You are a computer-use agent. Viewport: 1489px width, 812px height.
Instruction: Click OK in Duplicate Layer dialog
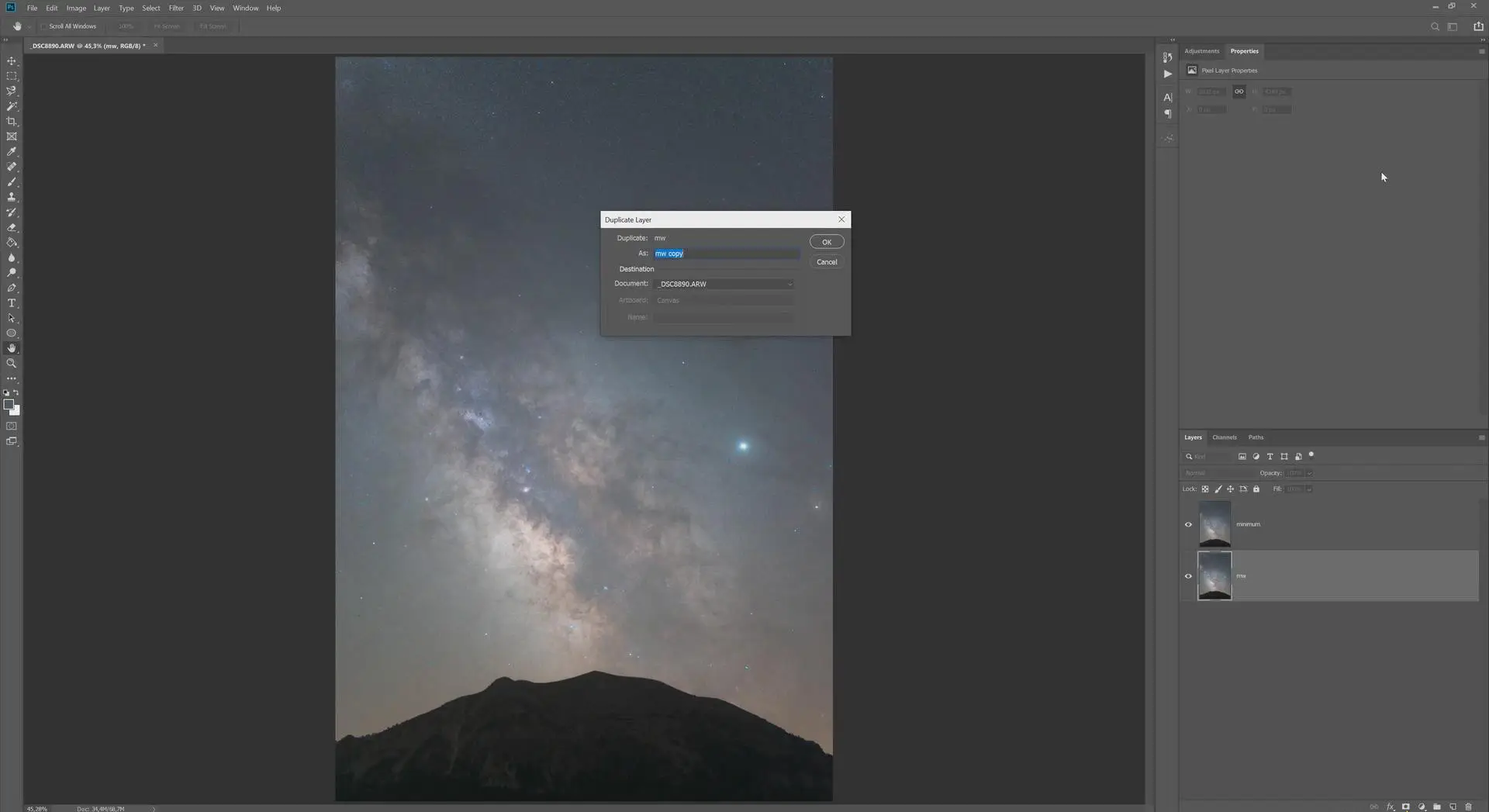point(827,242)
